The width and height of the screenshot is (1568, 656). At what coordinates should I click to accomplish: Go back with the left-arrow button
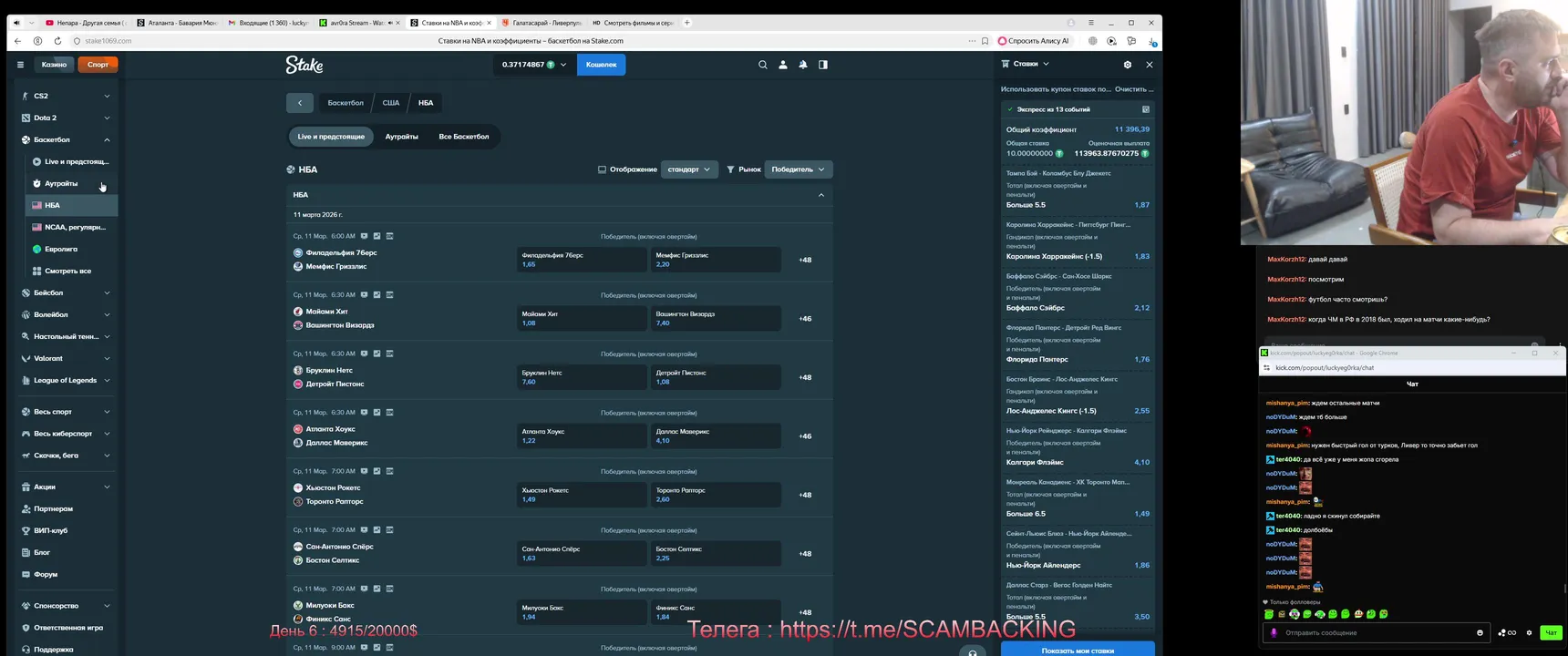click(x=300, y=103)
